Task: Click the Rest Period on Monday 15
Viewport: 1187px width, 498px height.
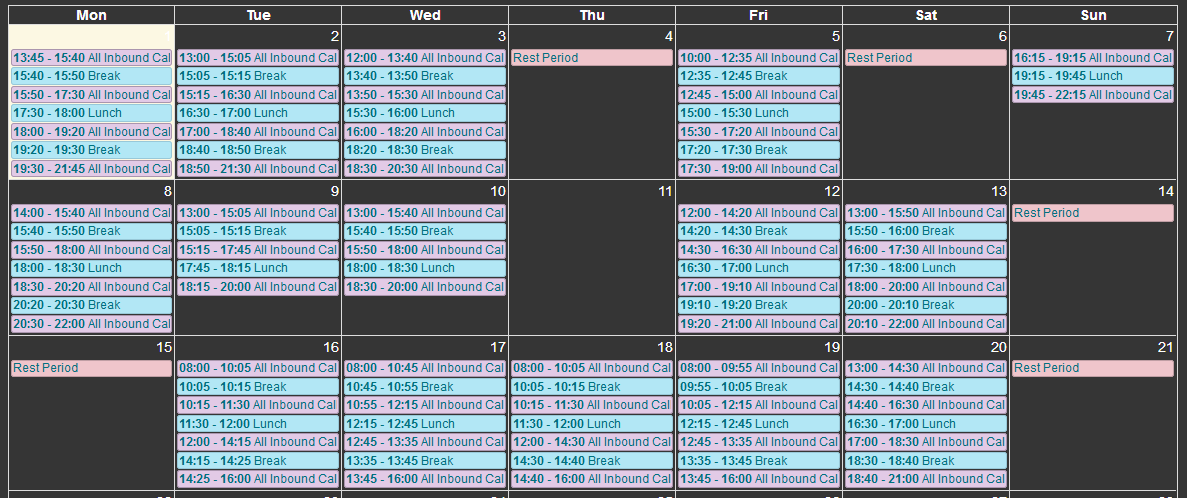Action: click(x=92, y=368)
